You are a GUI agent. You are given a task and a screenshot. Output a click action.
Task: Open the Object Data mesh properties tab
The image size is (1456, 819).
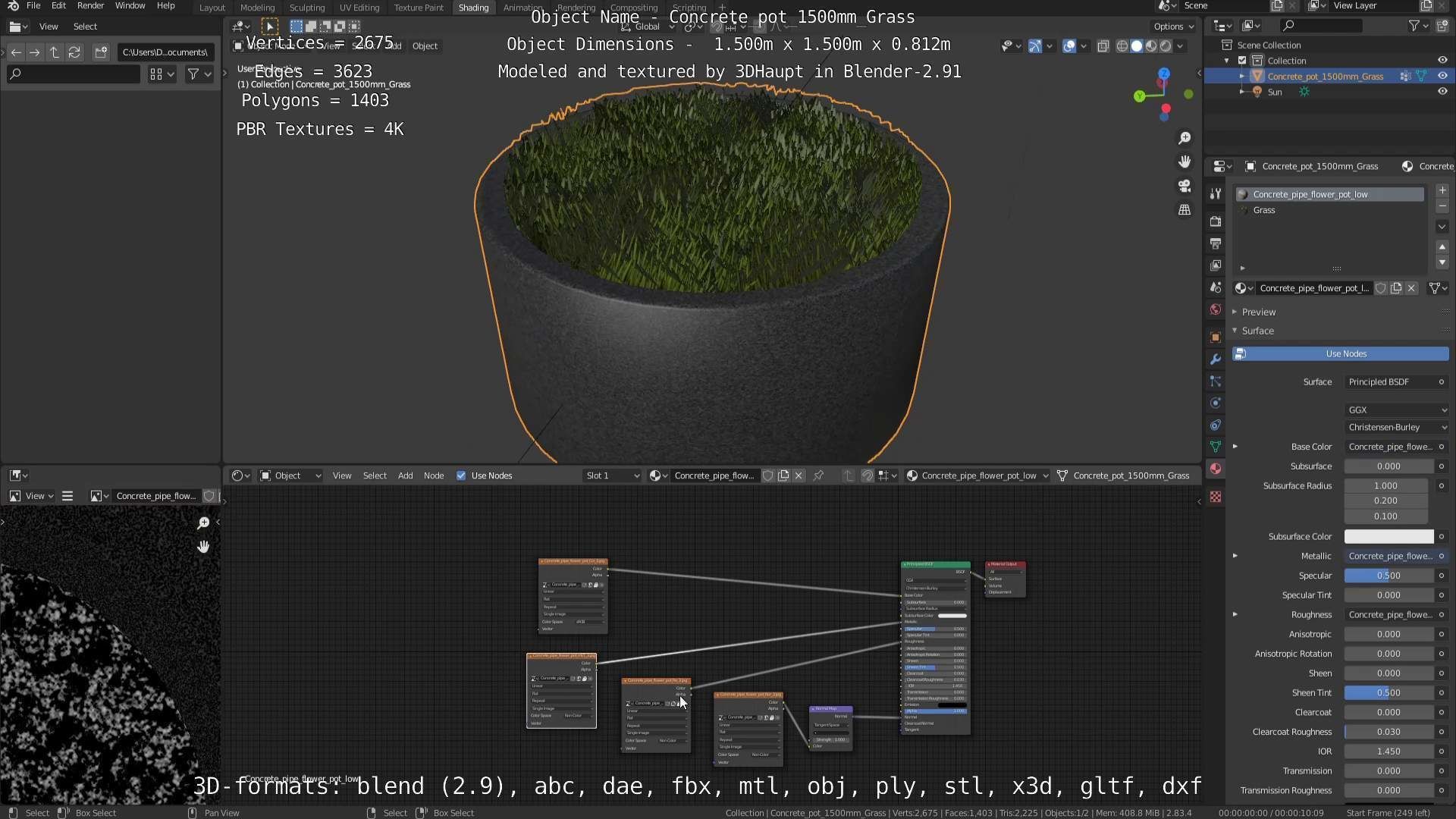click(1216, 447)
